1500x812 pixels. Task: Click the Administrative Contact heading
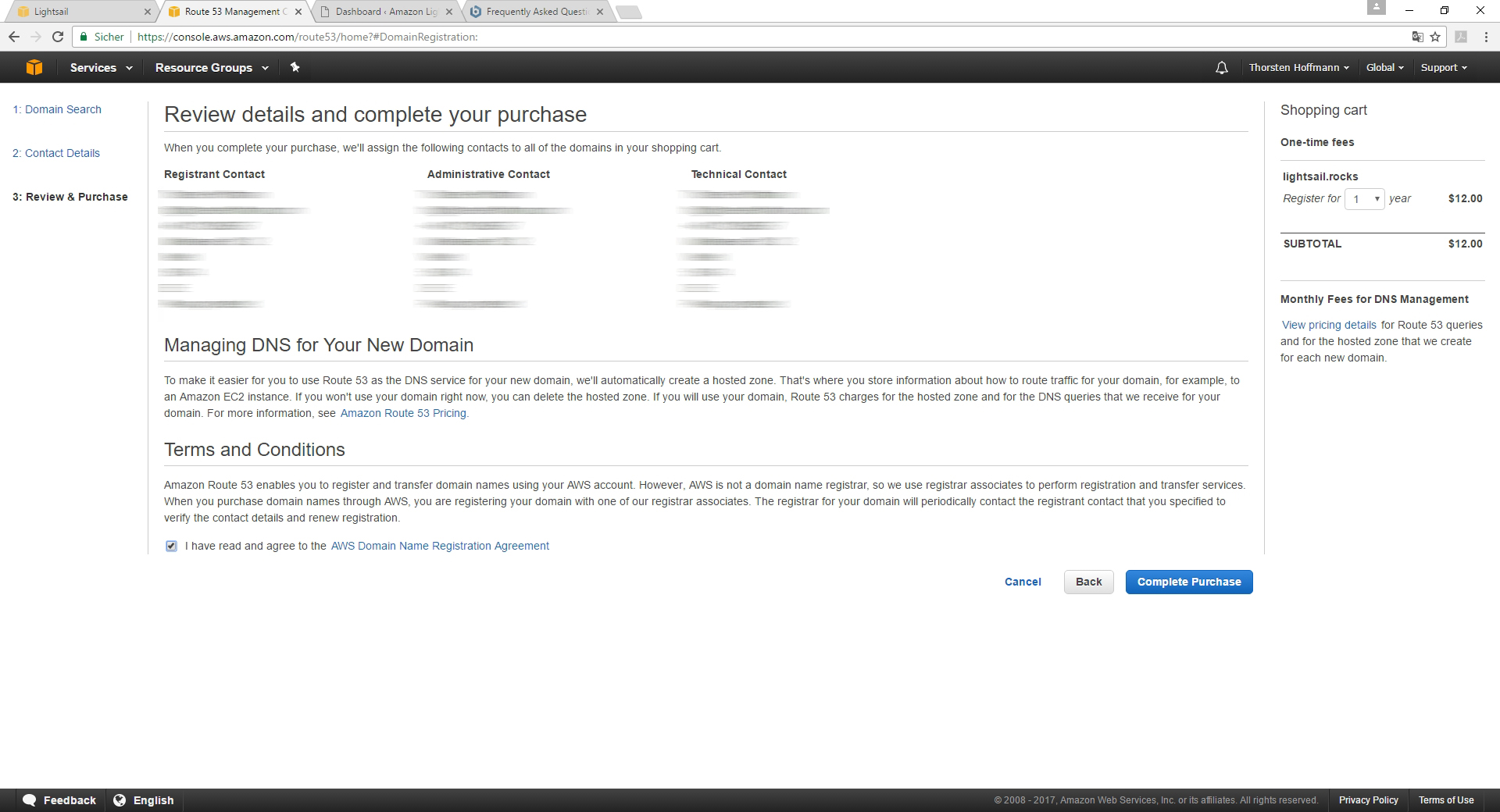coord(488,174)
